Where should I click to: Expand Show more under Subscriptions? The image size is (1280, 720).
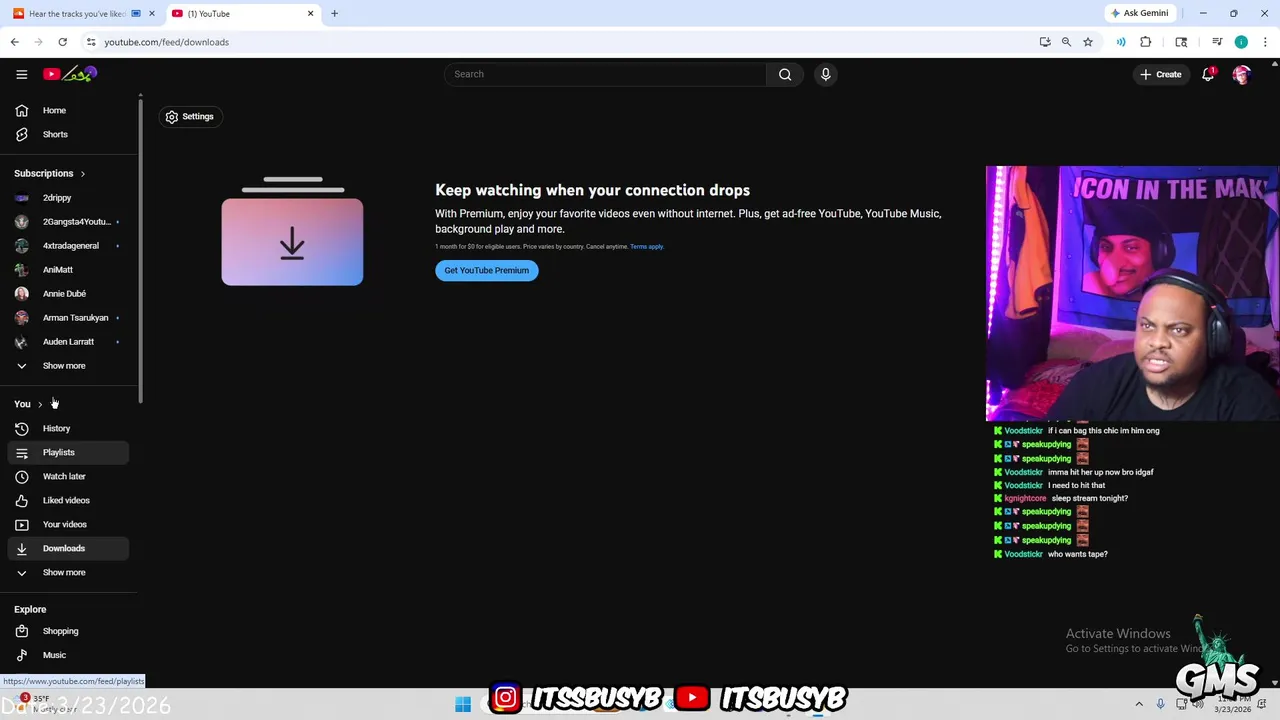tap(65, 366)
